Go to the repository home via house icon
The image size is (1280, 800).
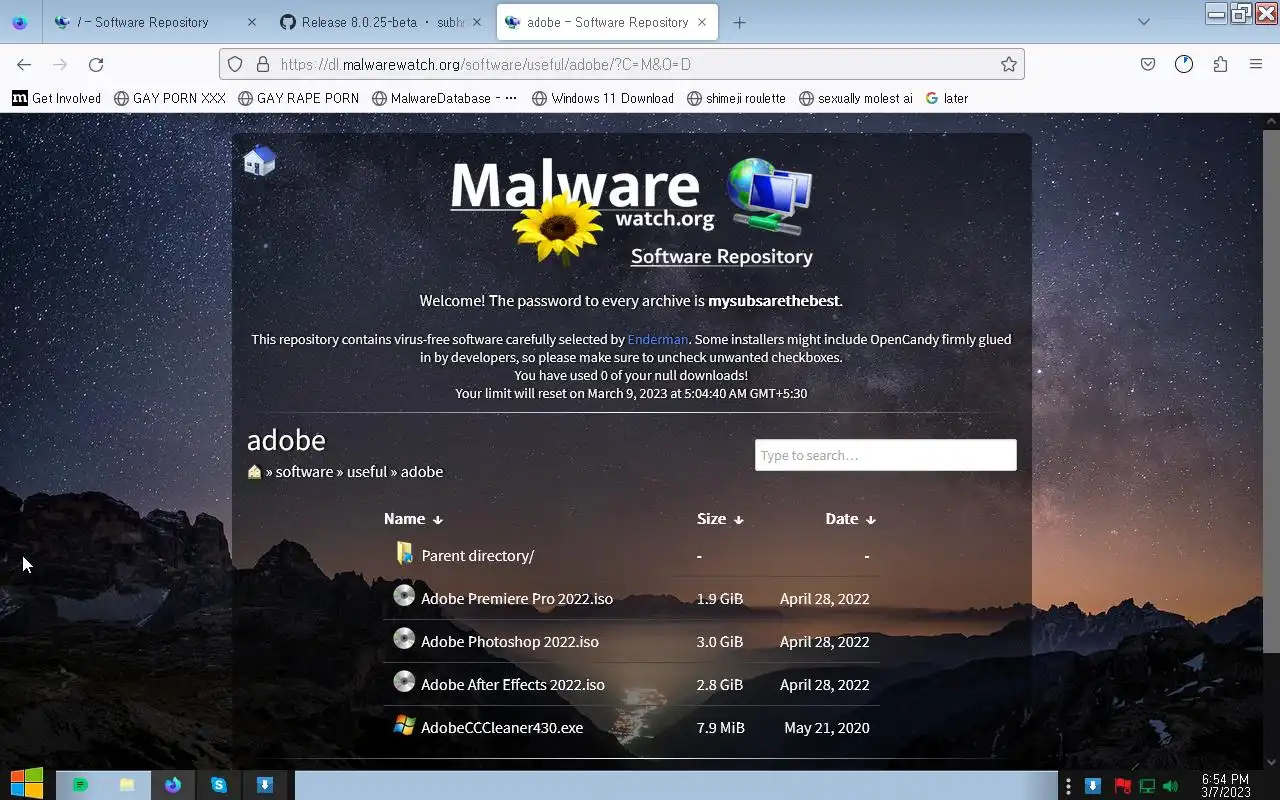tap(259, 161)
